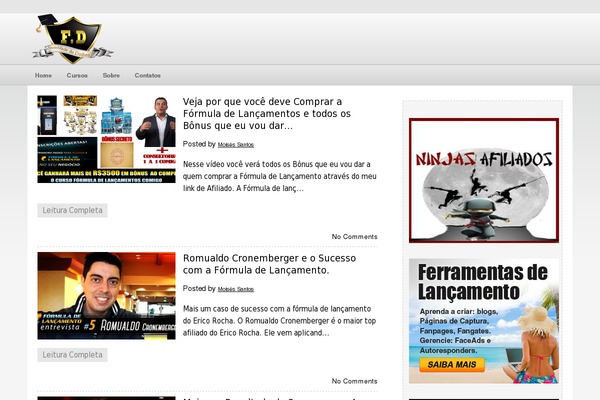Click the Moisés Santos author link on the Romualdo post
The height and width of the screenshot is (400, 600).
(236, 289)
